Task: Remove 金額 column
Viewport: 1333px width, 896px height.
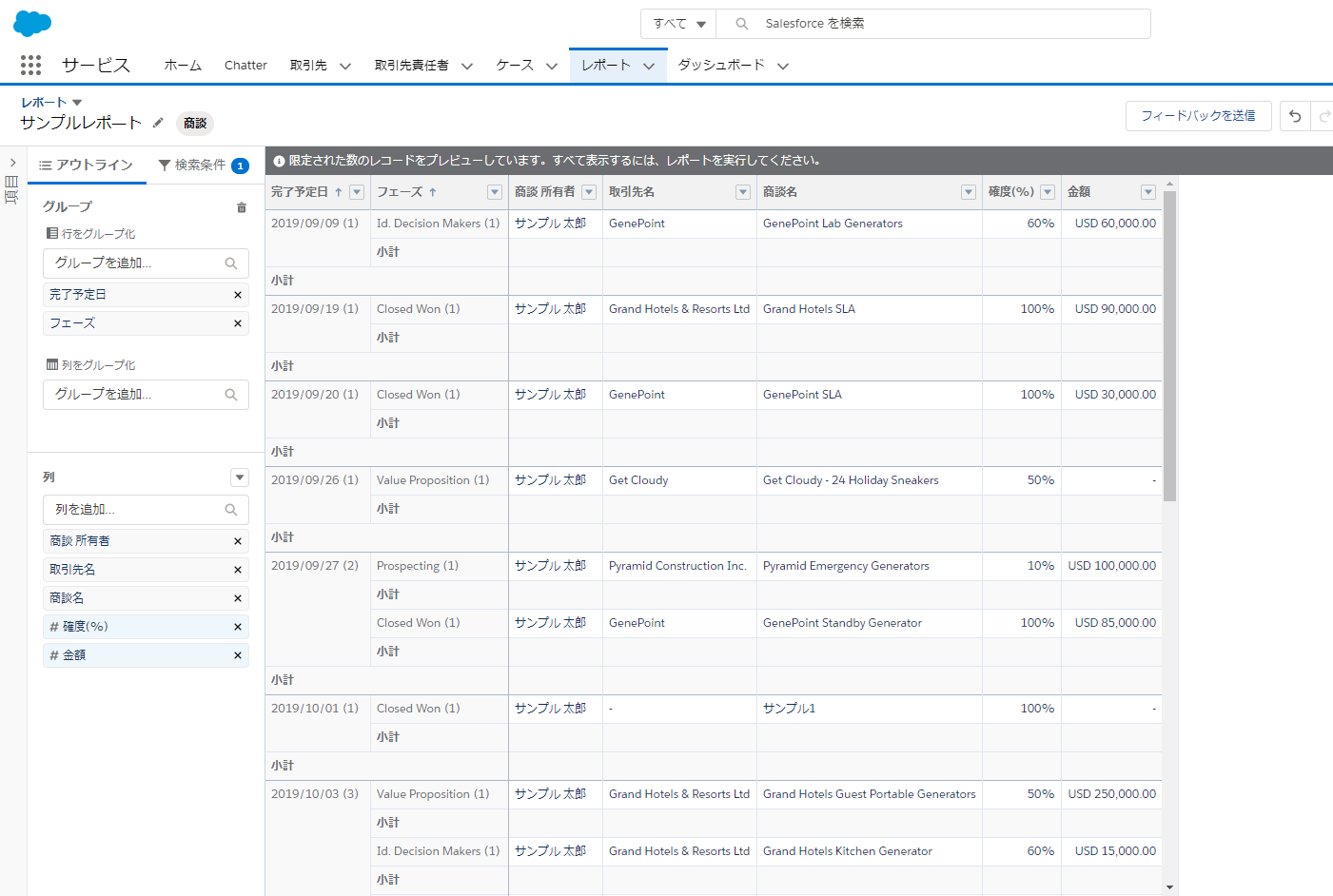Action: point(238,655)
